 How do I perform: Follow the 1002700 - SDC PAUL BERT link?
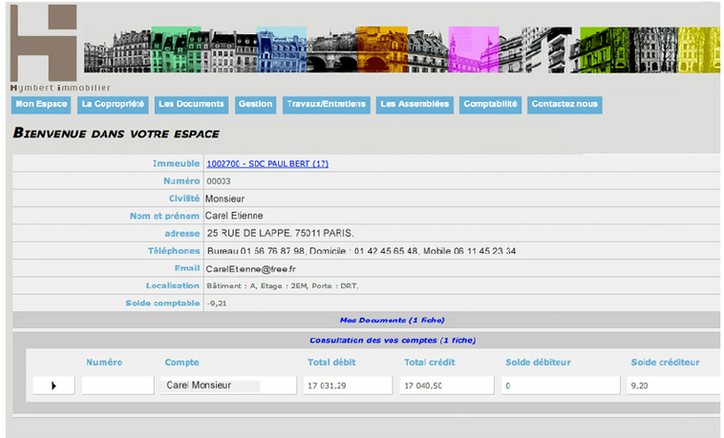point(267,164)
